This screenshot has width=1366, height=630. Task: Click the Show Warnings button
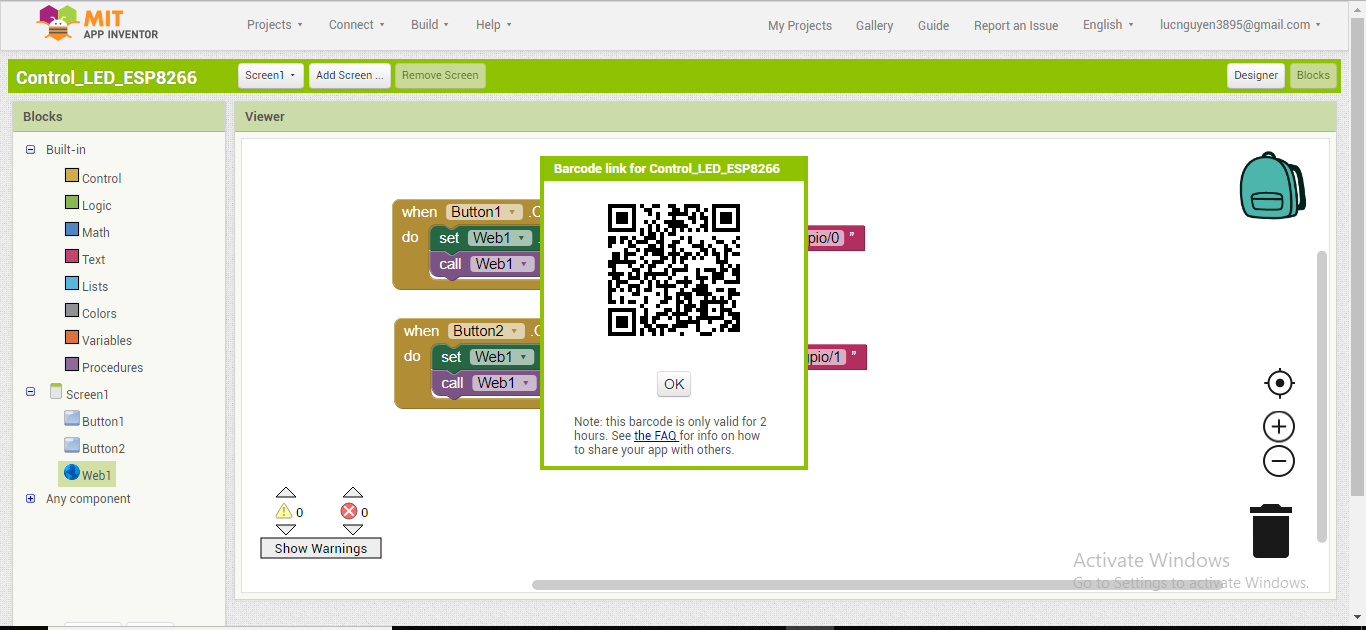(x=321, y=548)
